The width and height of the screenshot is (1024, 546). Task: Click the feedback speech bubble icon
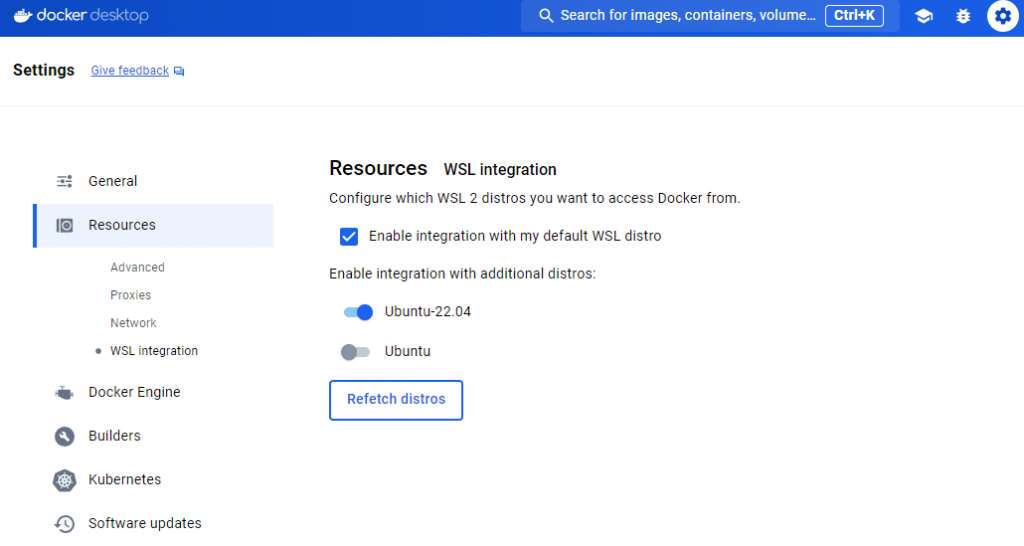[179, 71]
